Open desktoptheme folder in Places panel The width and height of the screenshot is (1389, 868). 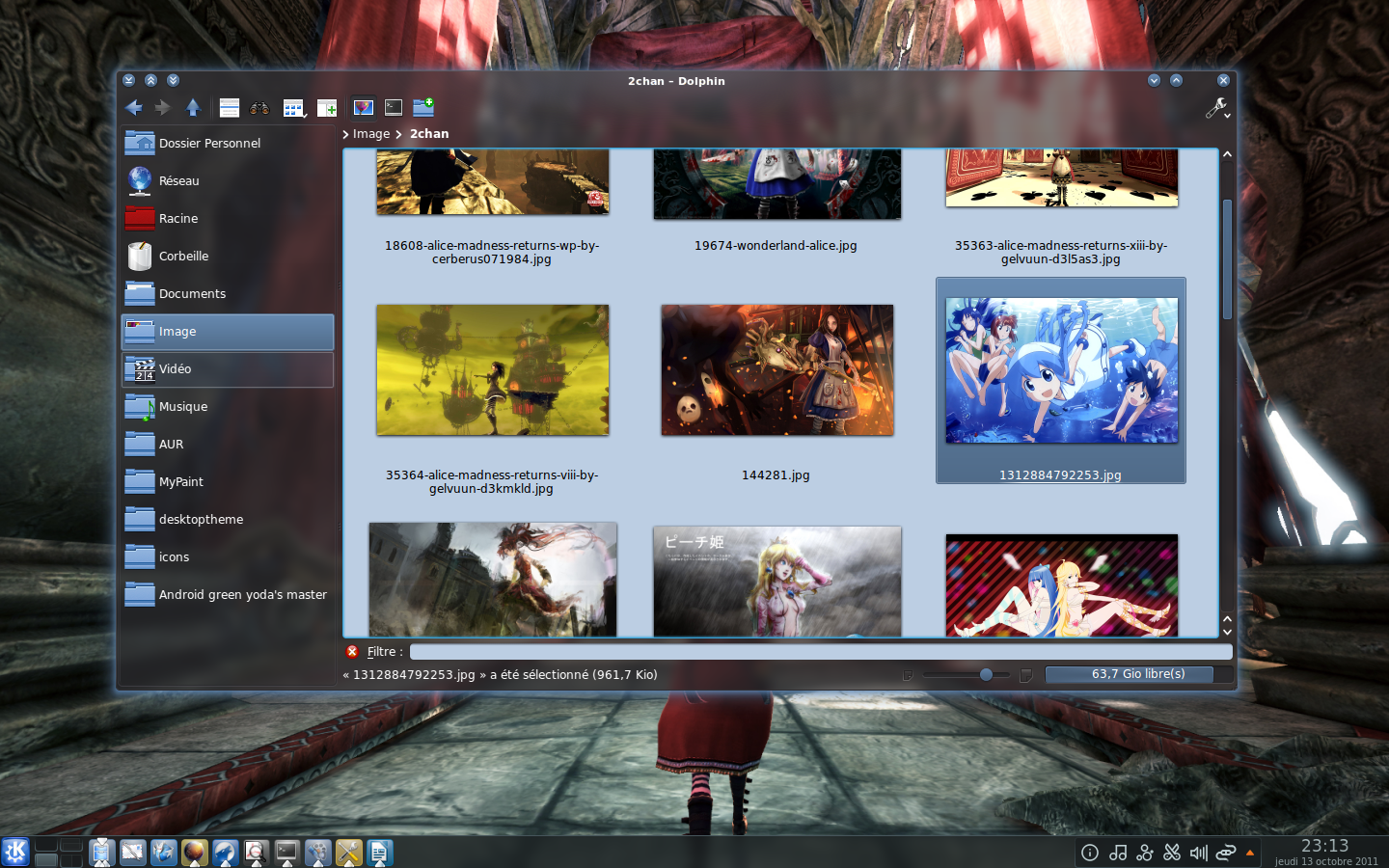228,519
